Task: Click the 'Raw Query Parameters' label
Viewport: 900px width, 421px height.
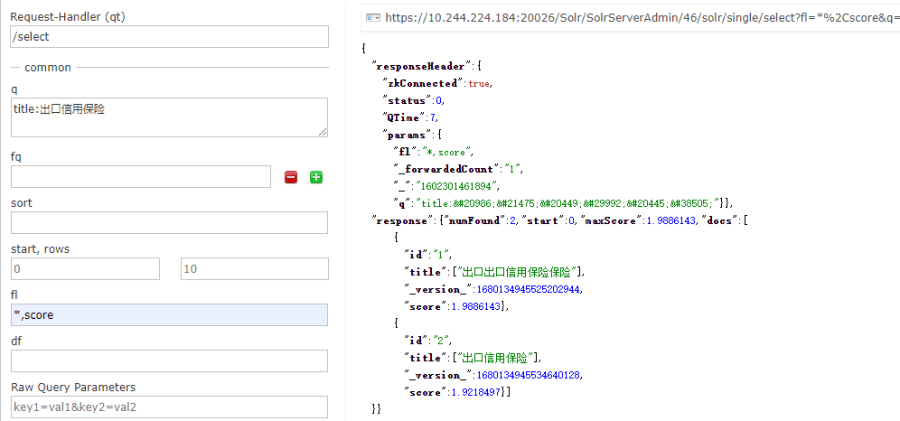Action: coord(73,387)
